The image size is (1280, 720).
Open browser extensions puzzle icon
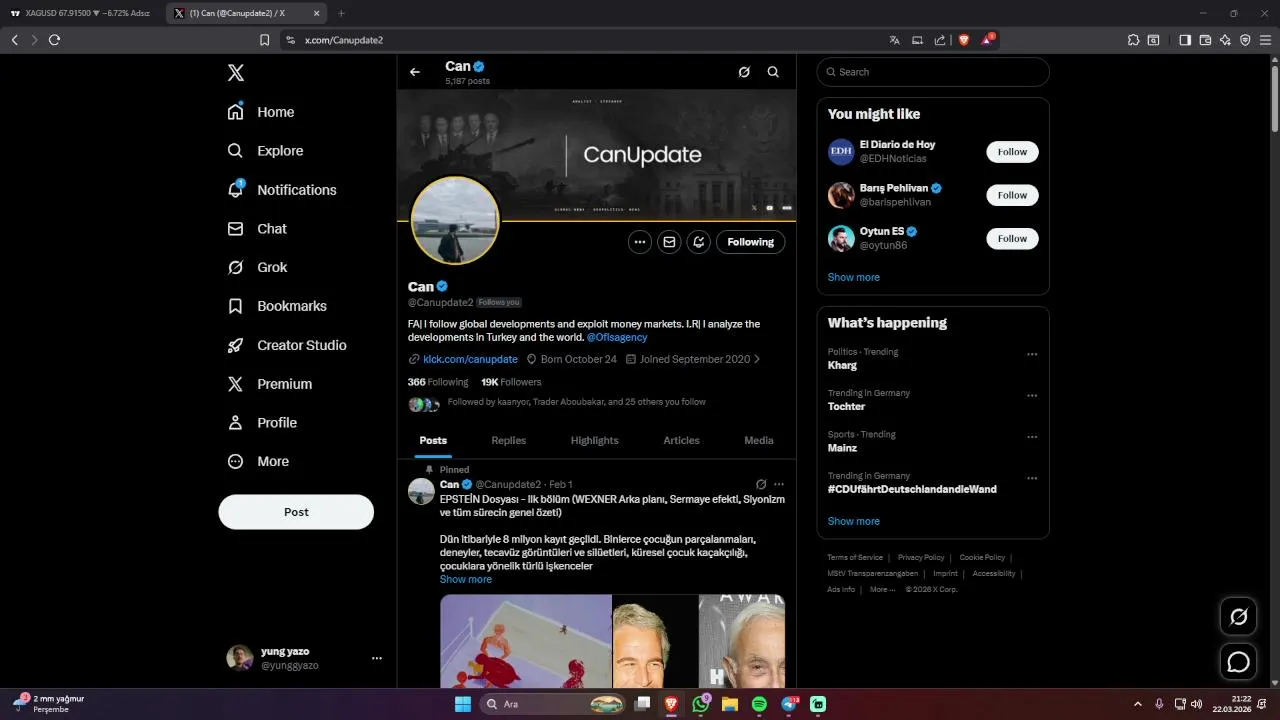pos(1133,40)
